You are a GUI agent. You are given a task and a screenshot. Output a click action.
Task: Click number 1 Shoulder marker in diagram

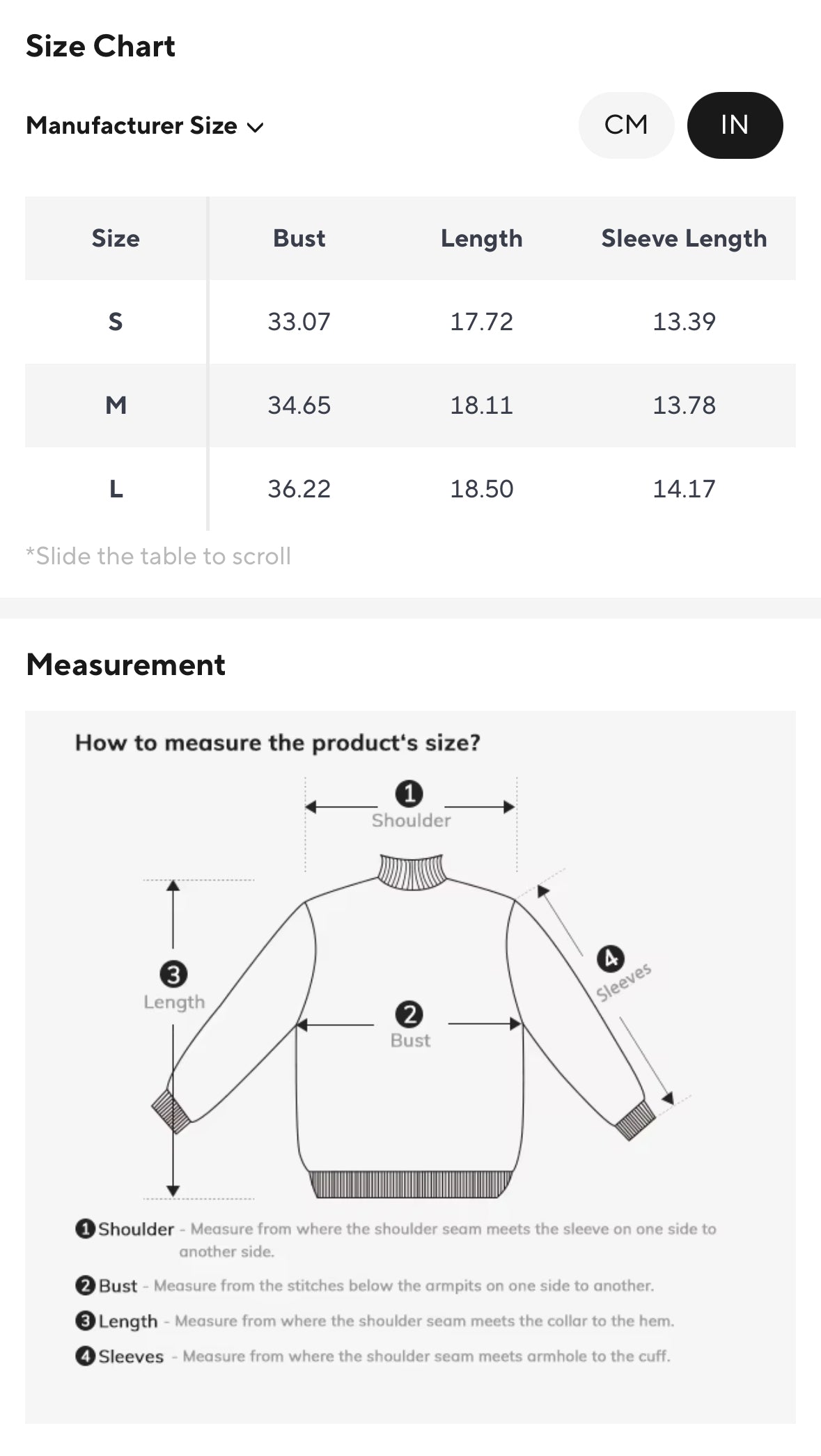pyautogui.click(x=409, y=793)
